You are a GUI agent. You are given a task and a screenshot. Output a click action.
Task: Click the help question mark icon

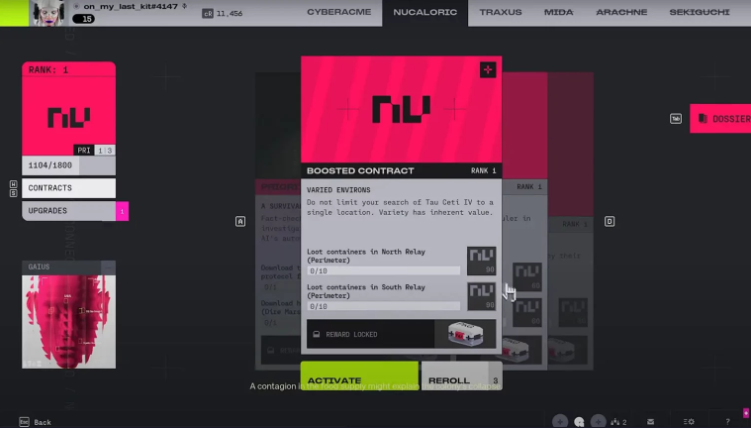(727, 421)
